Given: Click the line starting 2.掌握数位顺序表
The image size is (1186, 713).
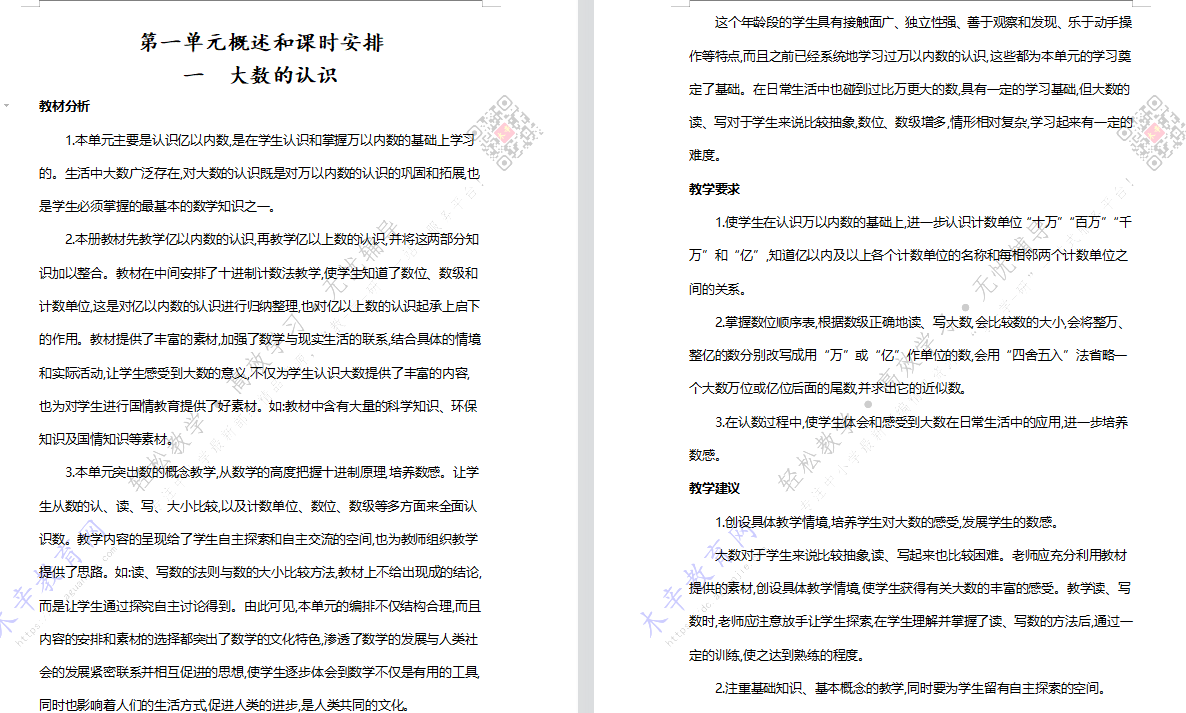Looking at the screenshot, I should tap(920, 322).
